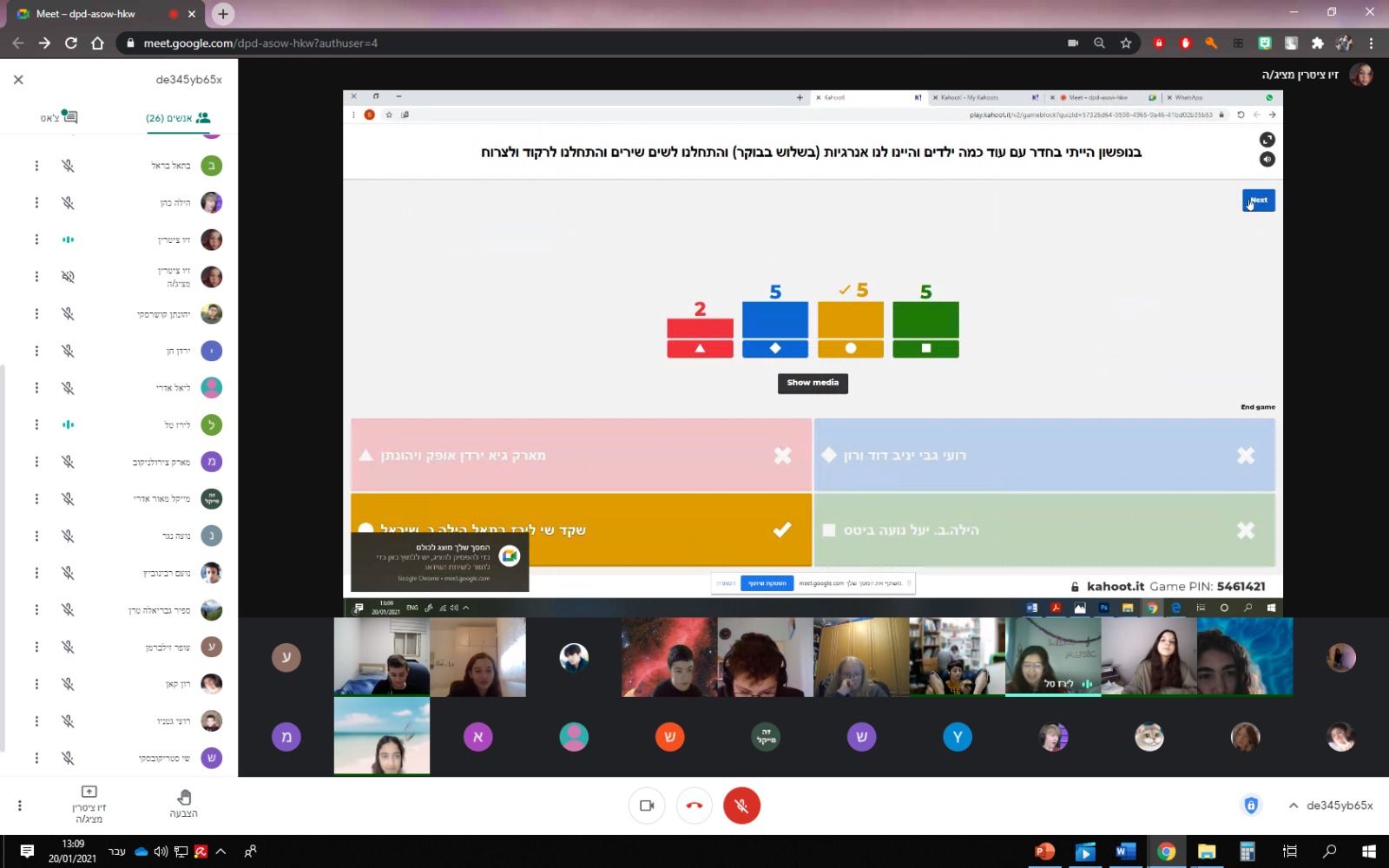Open Windows search
This screenshot has height=868, width=1389.
1329,852
